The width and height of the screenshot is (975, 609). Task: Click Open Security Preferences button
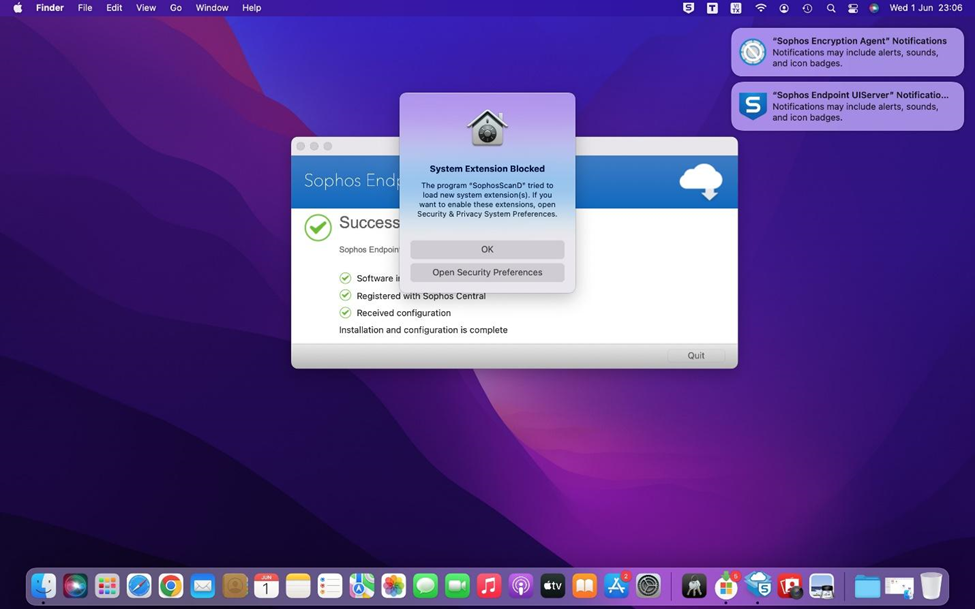487,272
